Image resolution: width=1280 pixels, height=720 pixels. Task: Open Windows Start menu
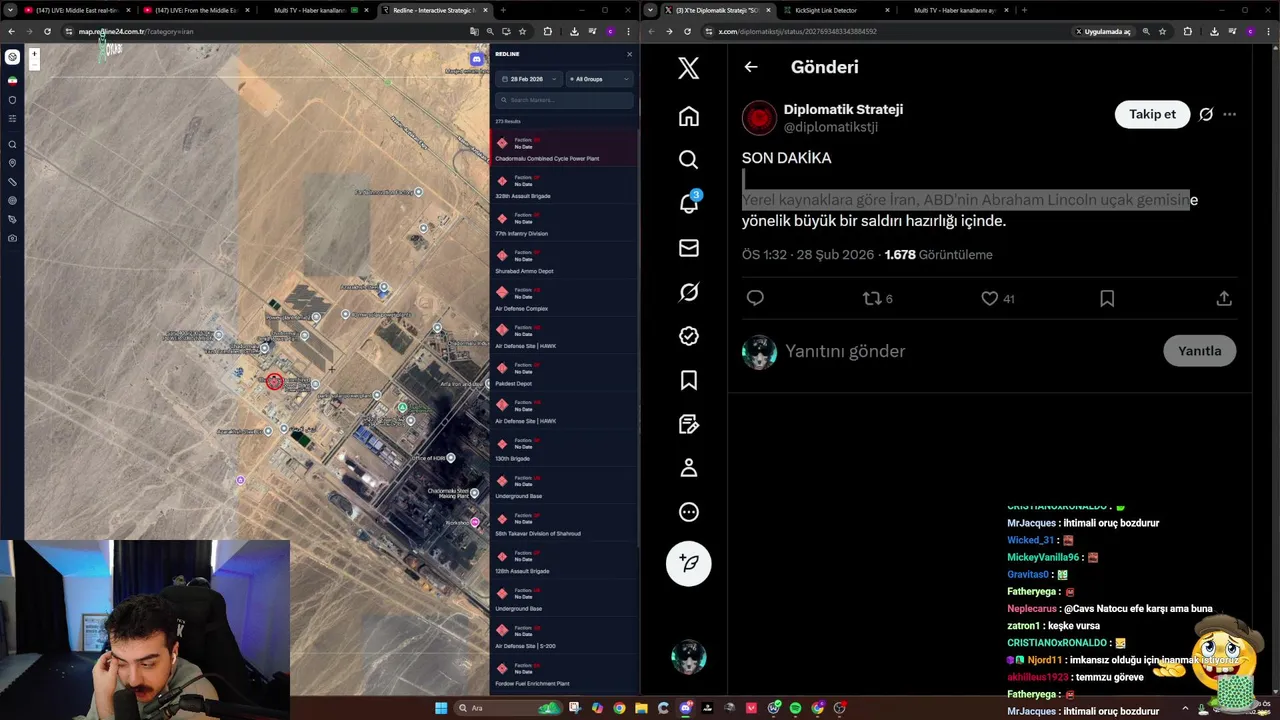pyautogui.click(x=441, y=708)
